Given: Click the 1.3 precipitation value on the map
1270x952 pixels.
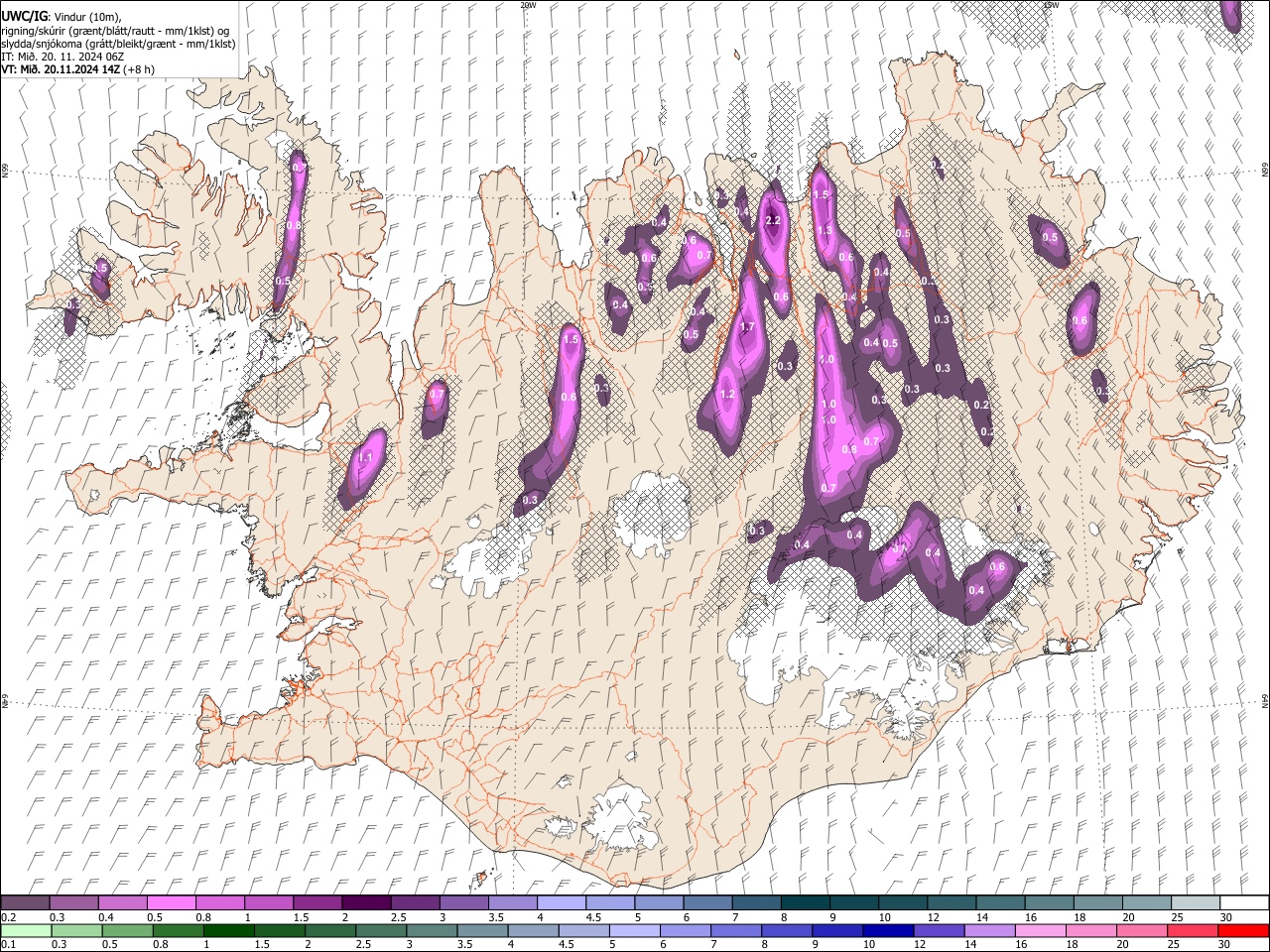Looking at the screenshot, I should tap(824, 230).
